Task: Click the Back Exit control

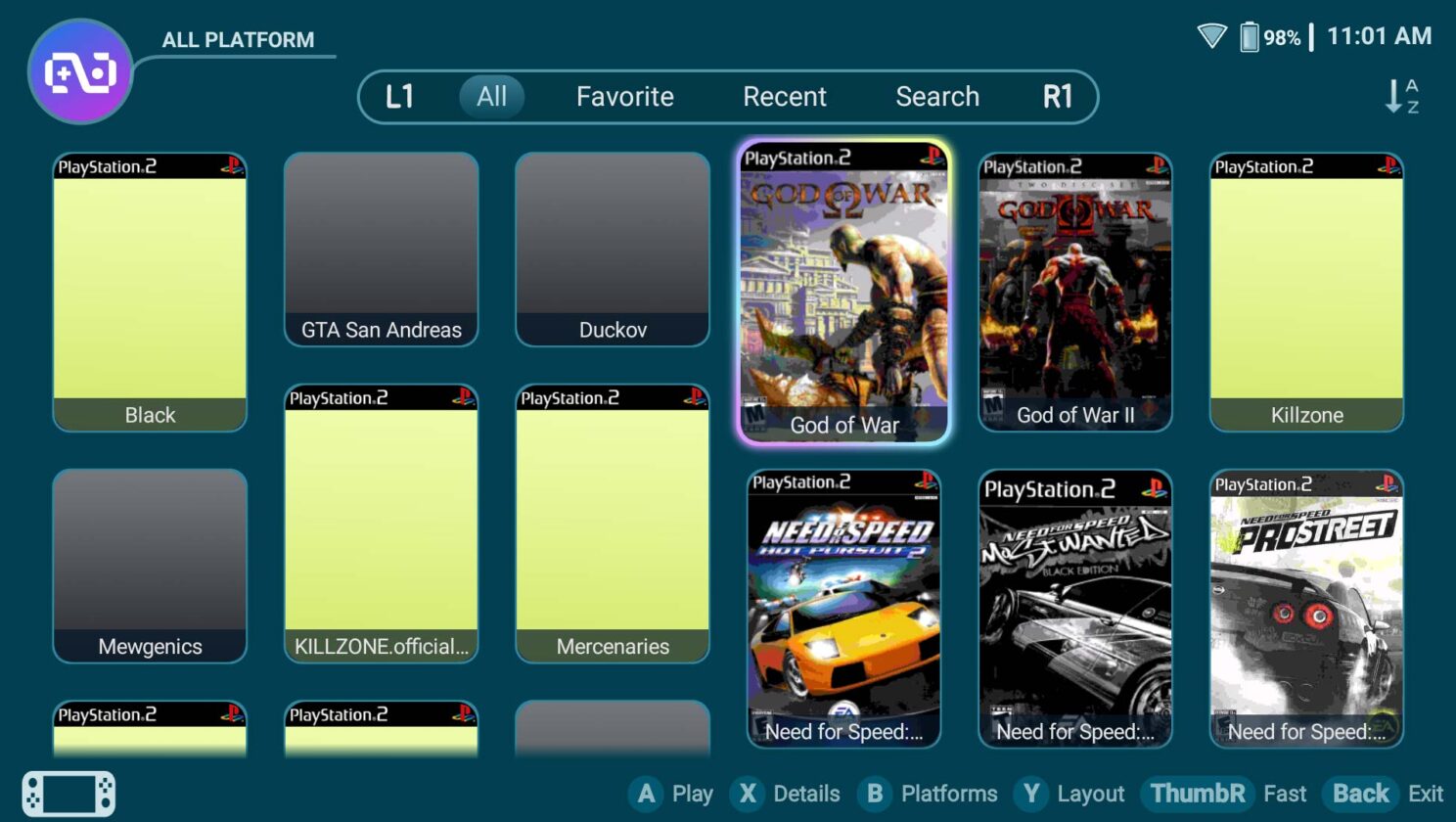Action: pos(1360,794)
